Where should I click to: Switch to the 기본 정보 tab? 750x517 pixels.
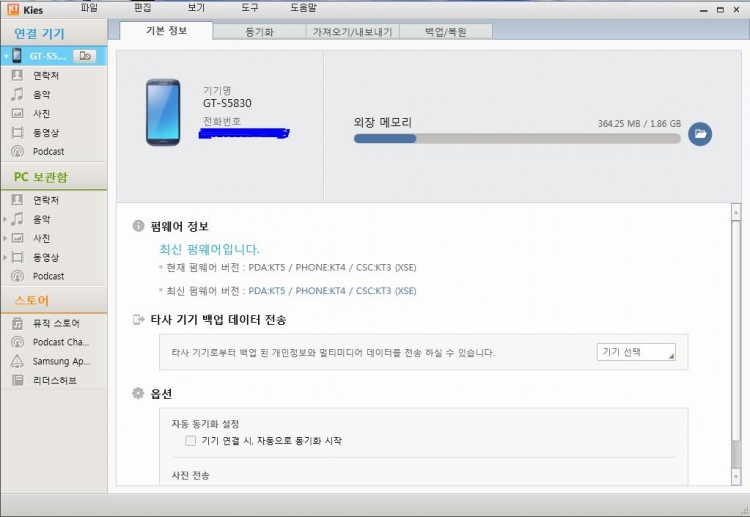166,31
